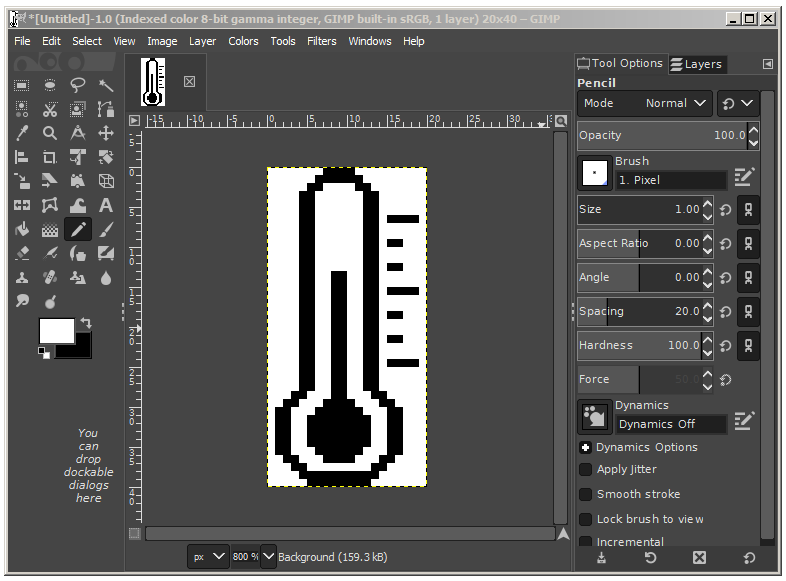786x581 pixels.
Task: Enable the Apply Jitter checkbox
Action: [585, 469]
